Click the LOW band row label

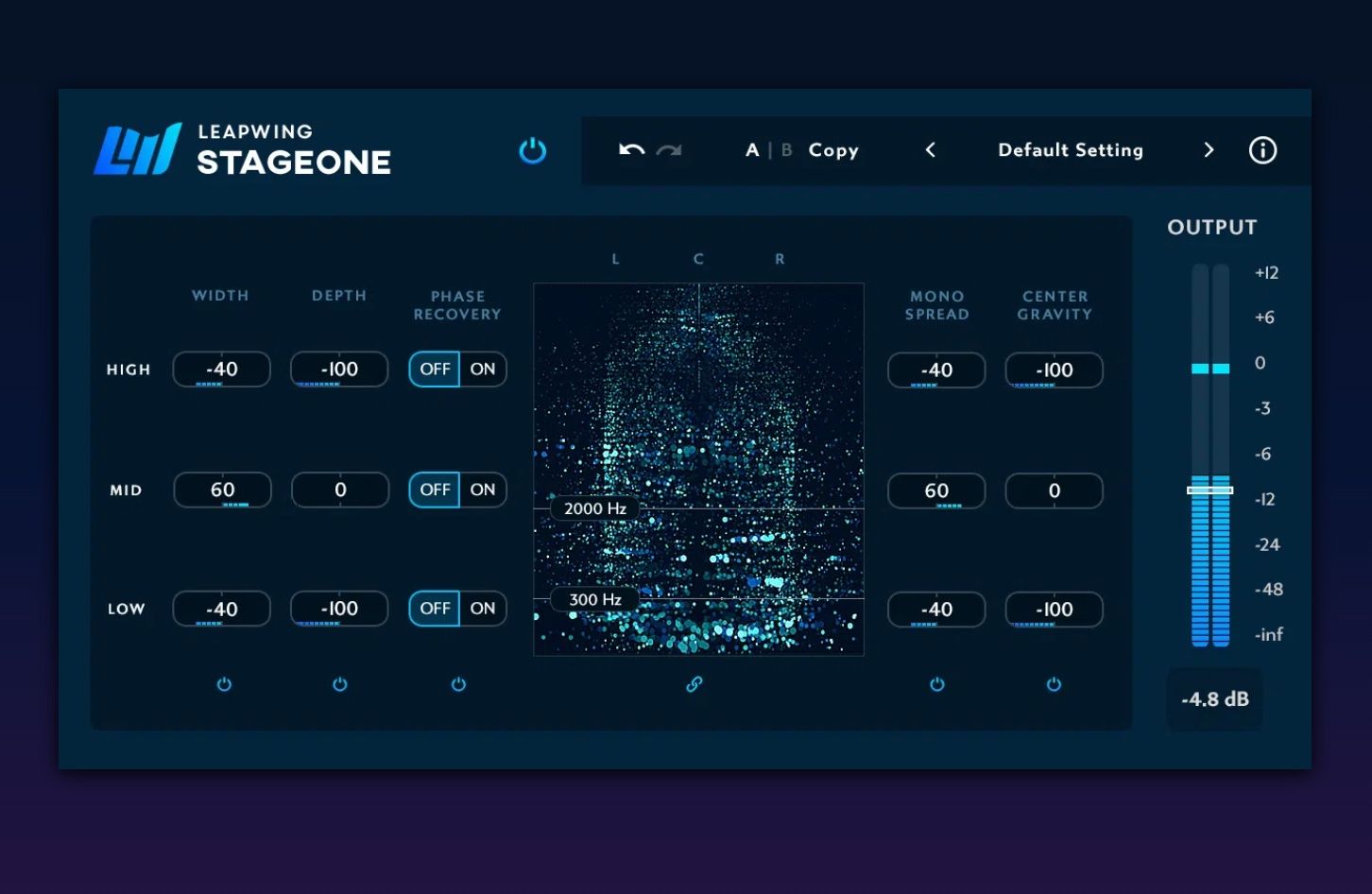(127, 610)
